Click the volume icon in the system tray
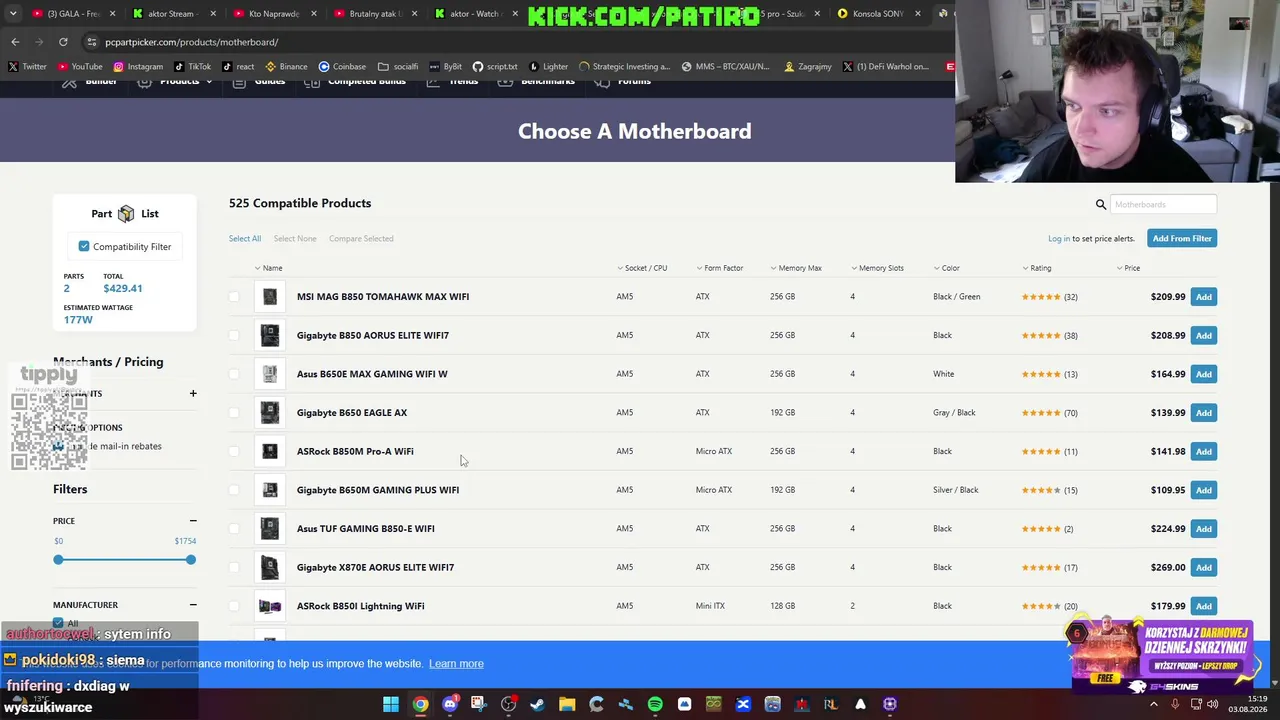 click(x=1213, y=704)
